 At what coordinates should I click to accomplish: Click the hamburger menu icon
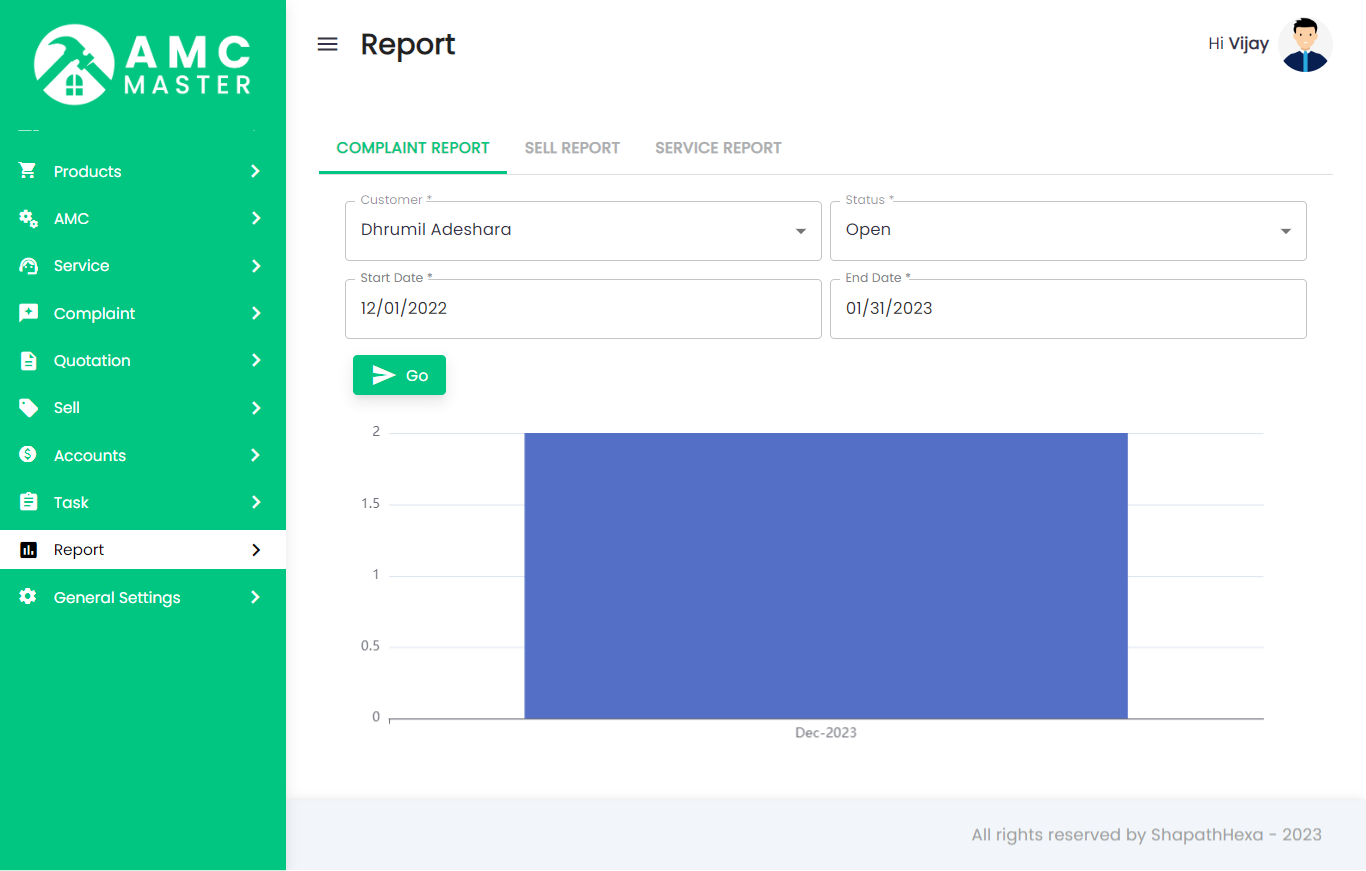tap(327, 44)
